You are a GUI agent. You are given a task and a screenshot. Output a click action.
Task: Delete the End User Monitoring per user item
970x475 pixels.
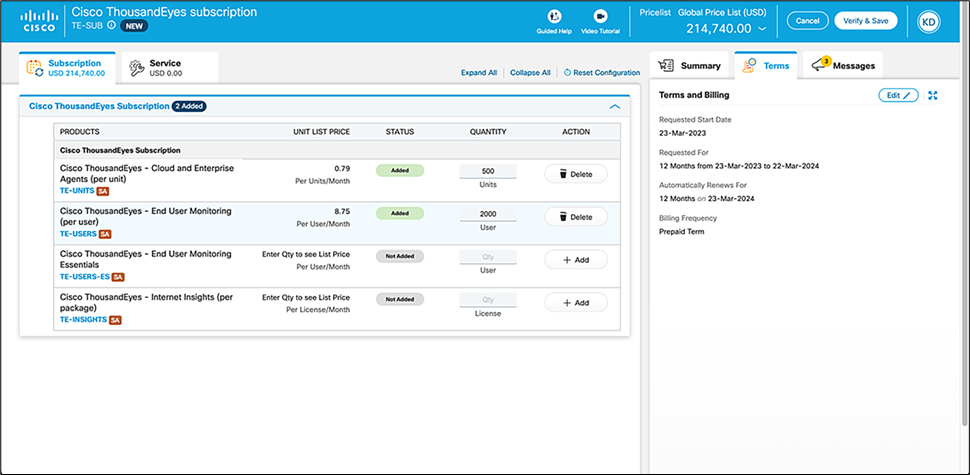576,217
